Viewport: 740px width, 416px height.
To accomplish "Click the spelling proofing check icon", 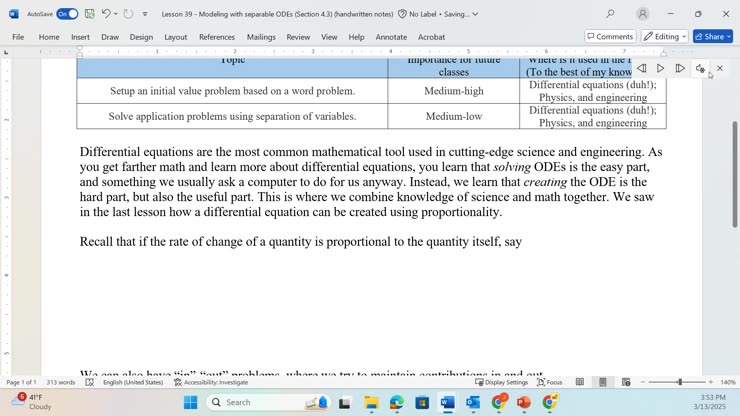I will pyautogui.click(x=90, y=382).
